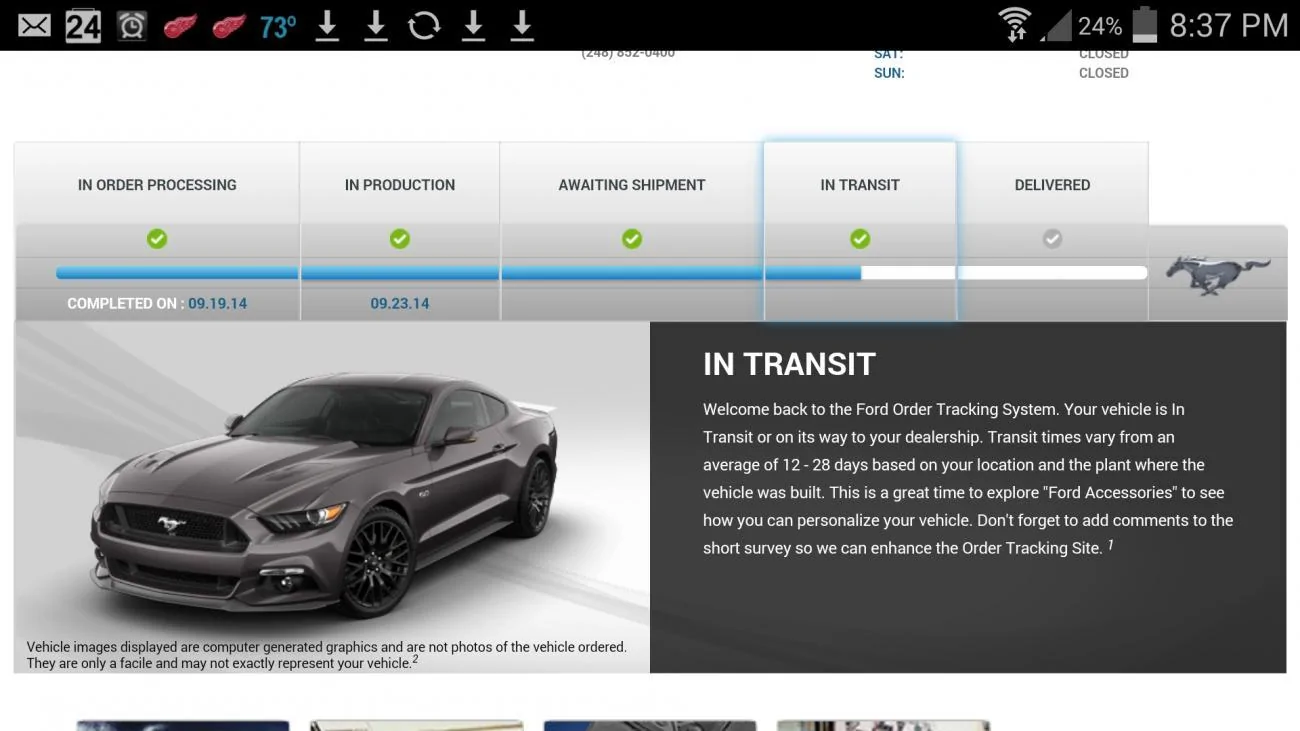This screenshot has width=1300, height=731.
Task: Select the In Order Processing tab
Action: [157, 184]
